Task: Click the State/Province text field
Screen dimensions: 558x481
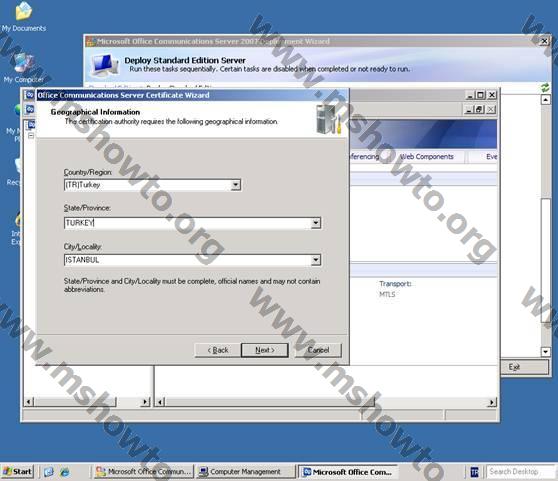Action: tap(188, 223)
